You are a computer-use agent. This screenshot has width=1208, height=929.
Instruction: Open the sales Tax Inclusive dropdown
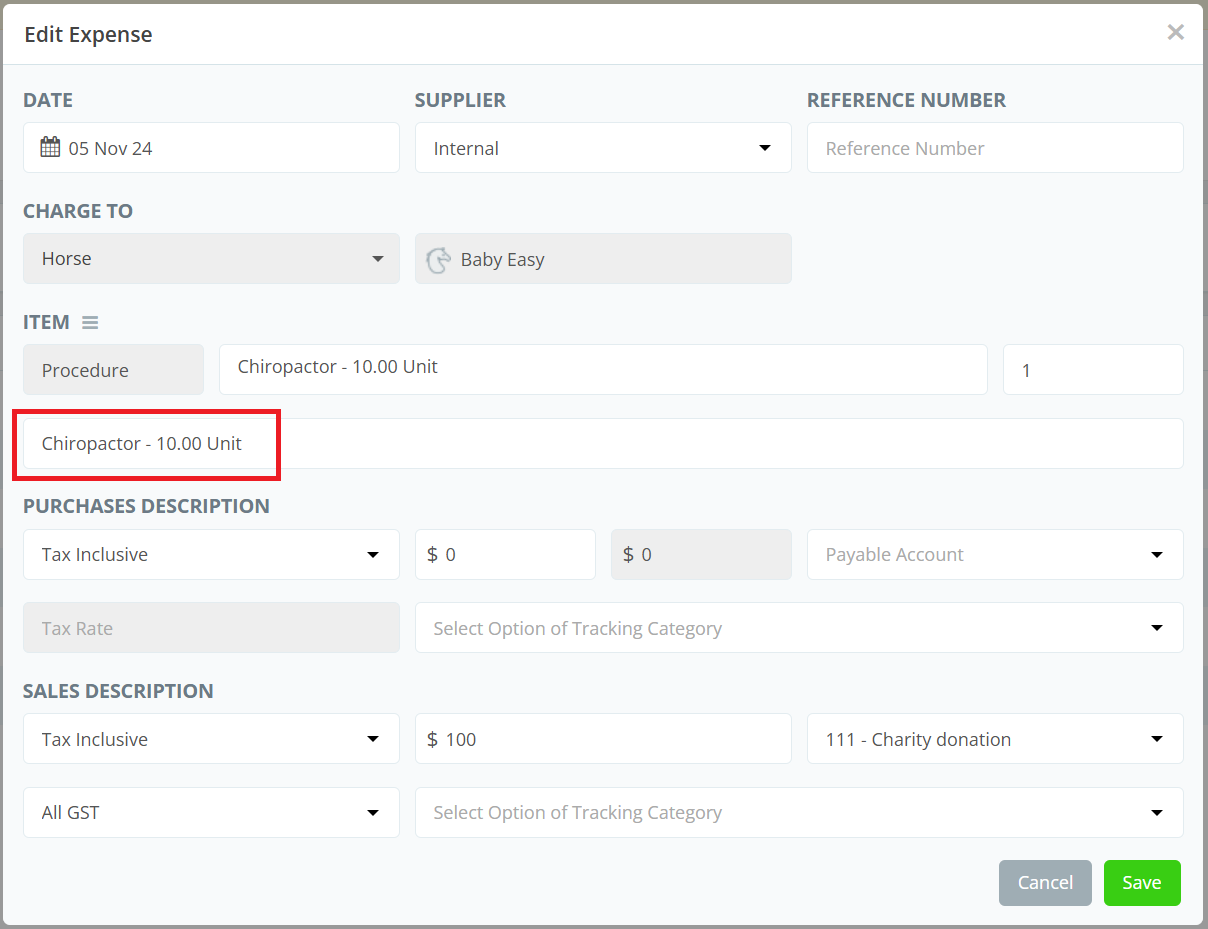tap(211, 739)
